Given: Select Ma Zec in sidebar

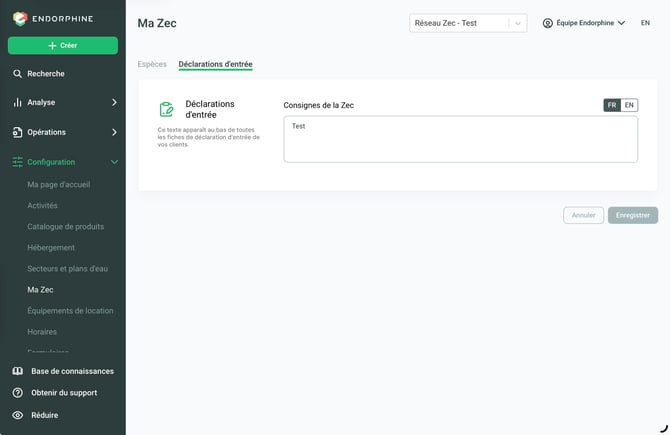Looking at the screenshot, I should tap(40, 290).
